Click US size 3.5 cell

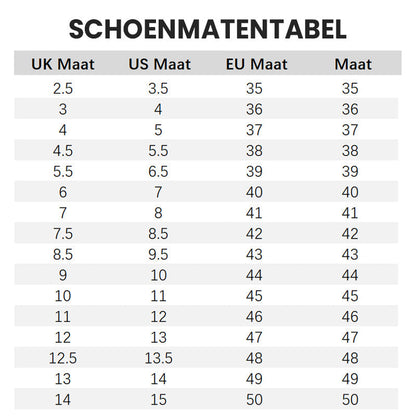158,89
